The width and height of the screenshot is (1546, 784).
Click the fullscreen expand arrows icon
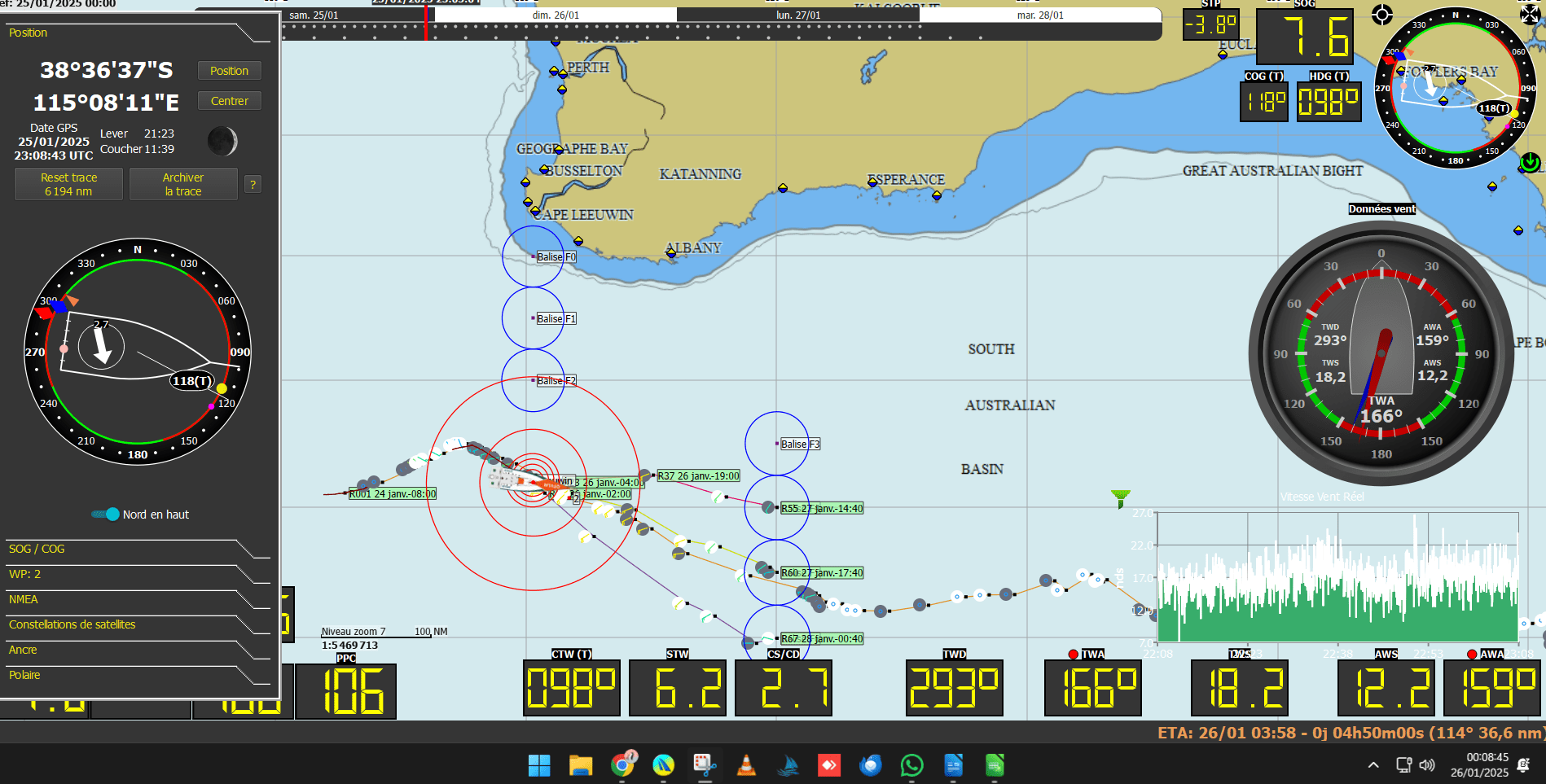(x=1530, y=14)
